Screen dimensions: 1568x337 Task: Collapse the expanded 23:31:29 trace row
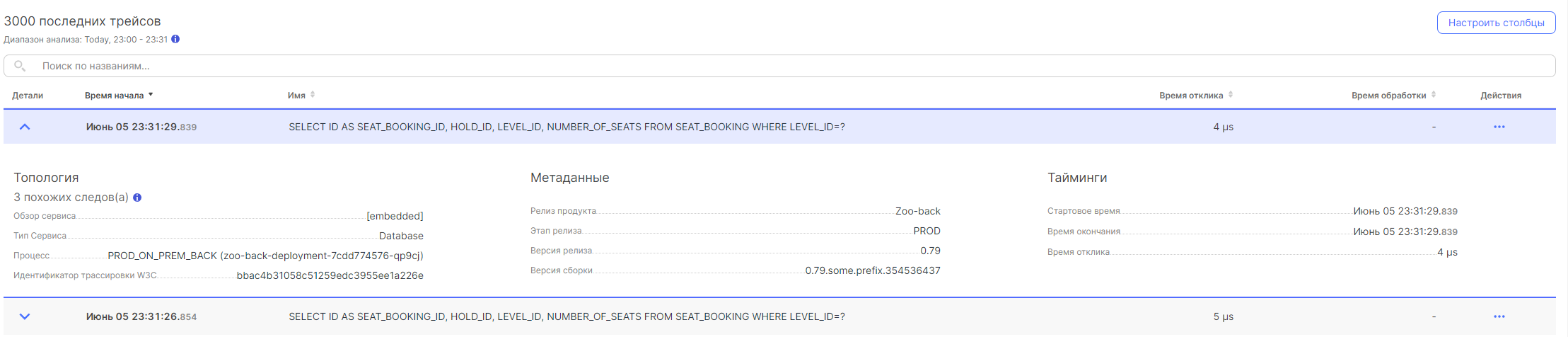click(x=25, y=127)
